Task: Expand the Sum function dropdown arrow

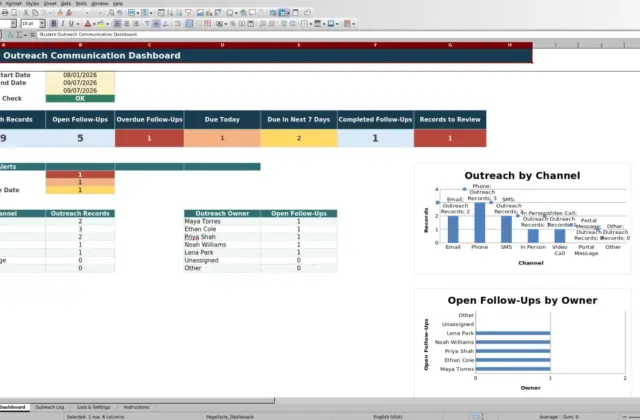Action: coord(25,35)
